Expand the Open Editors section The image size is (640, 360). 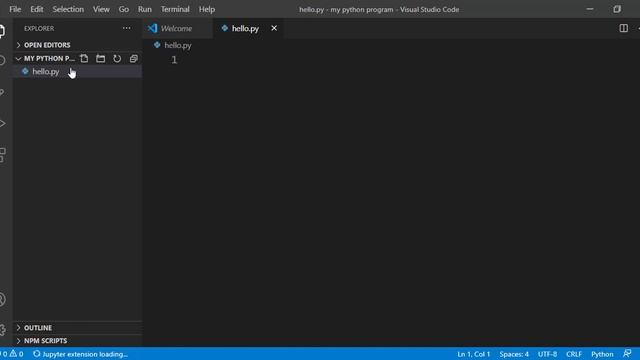(x=78, y=45)
